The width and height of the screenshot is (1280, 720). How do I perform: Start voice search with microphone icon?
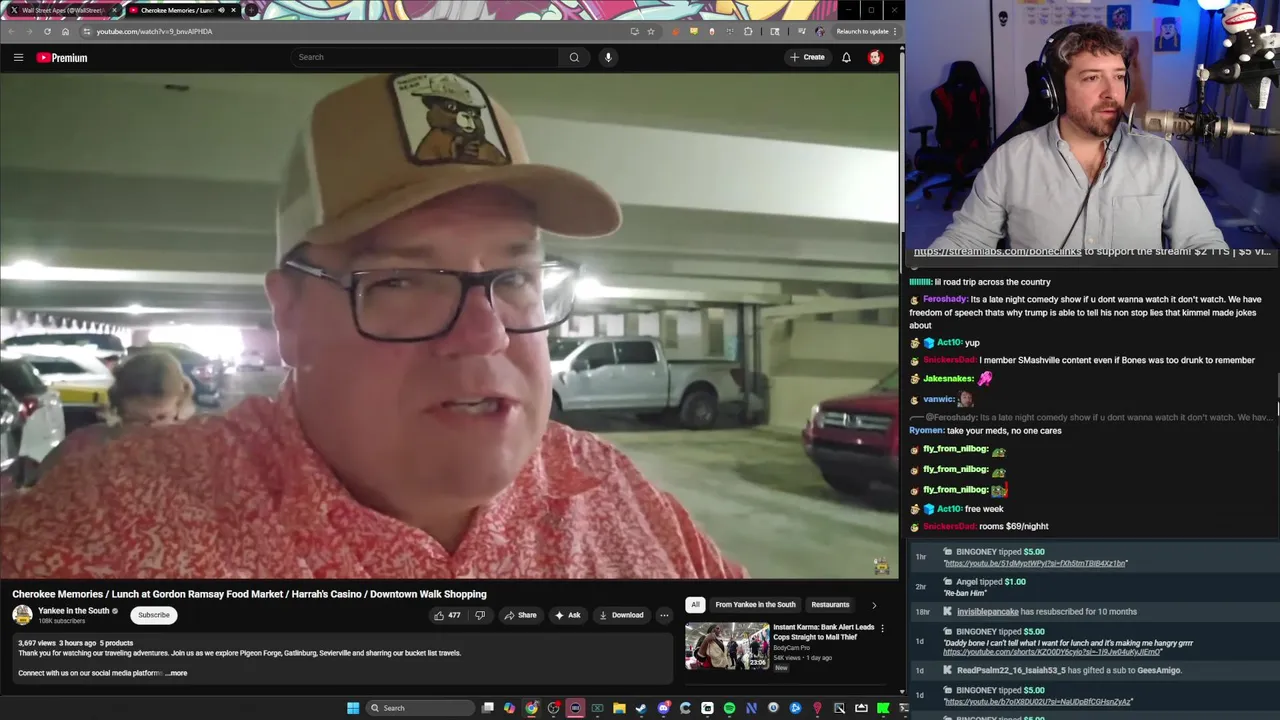pyautogui.click(x=608, y=57)
